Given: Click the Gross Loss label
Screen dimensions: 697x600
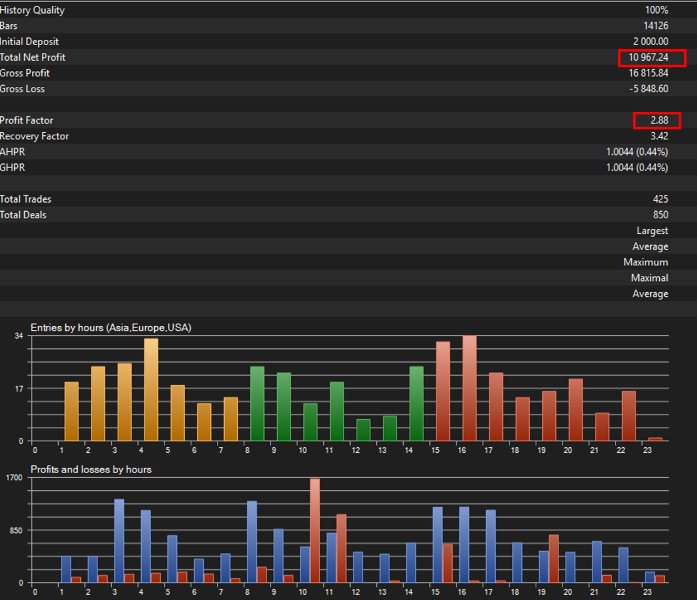Looking at the screenshot, I should (x=22, y=89).
